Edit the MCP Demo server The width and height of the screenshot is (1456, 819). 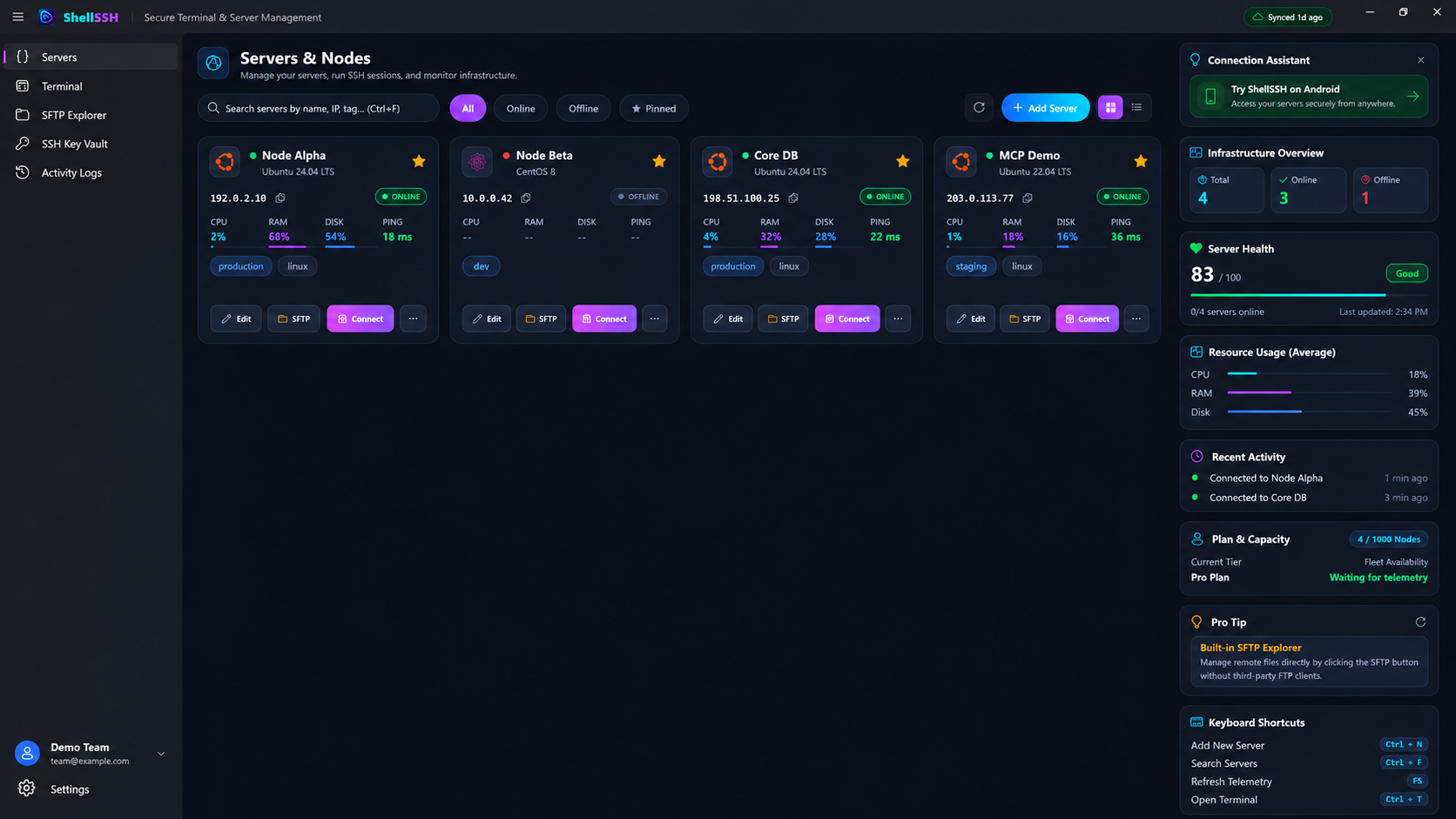[x=971, y=319]
